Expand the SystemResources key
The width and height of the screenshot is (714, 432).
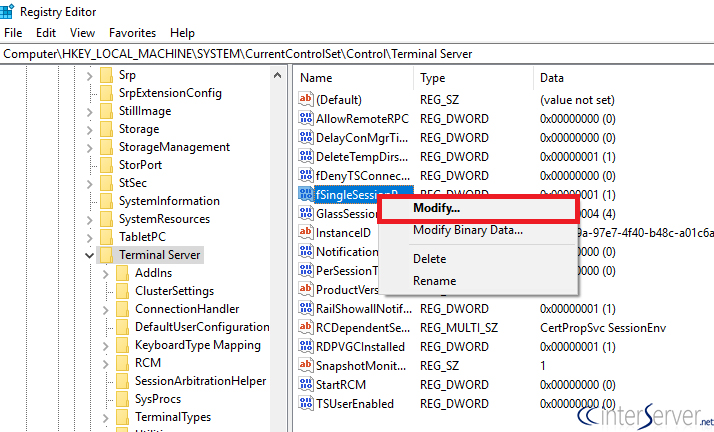[90, 220]
